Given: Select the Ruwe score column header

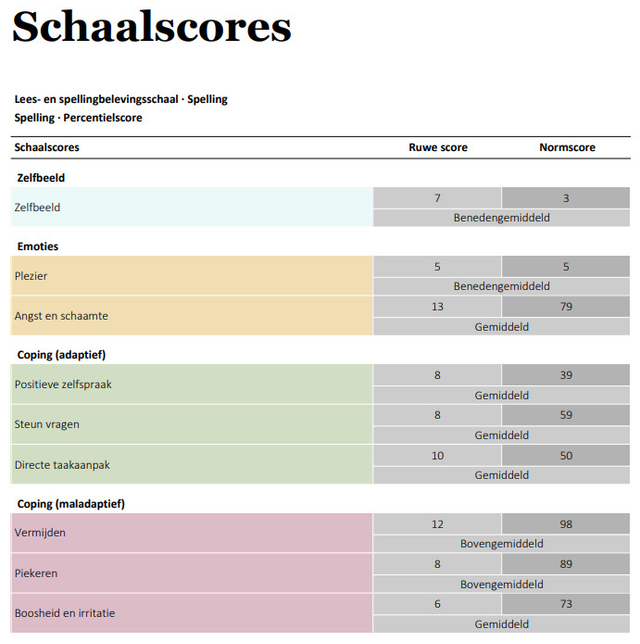Looking at the screenshot, I should point(438,147).
